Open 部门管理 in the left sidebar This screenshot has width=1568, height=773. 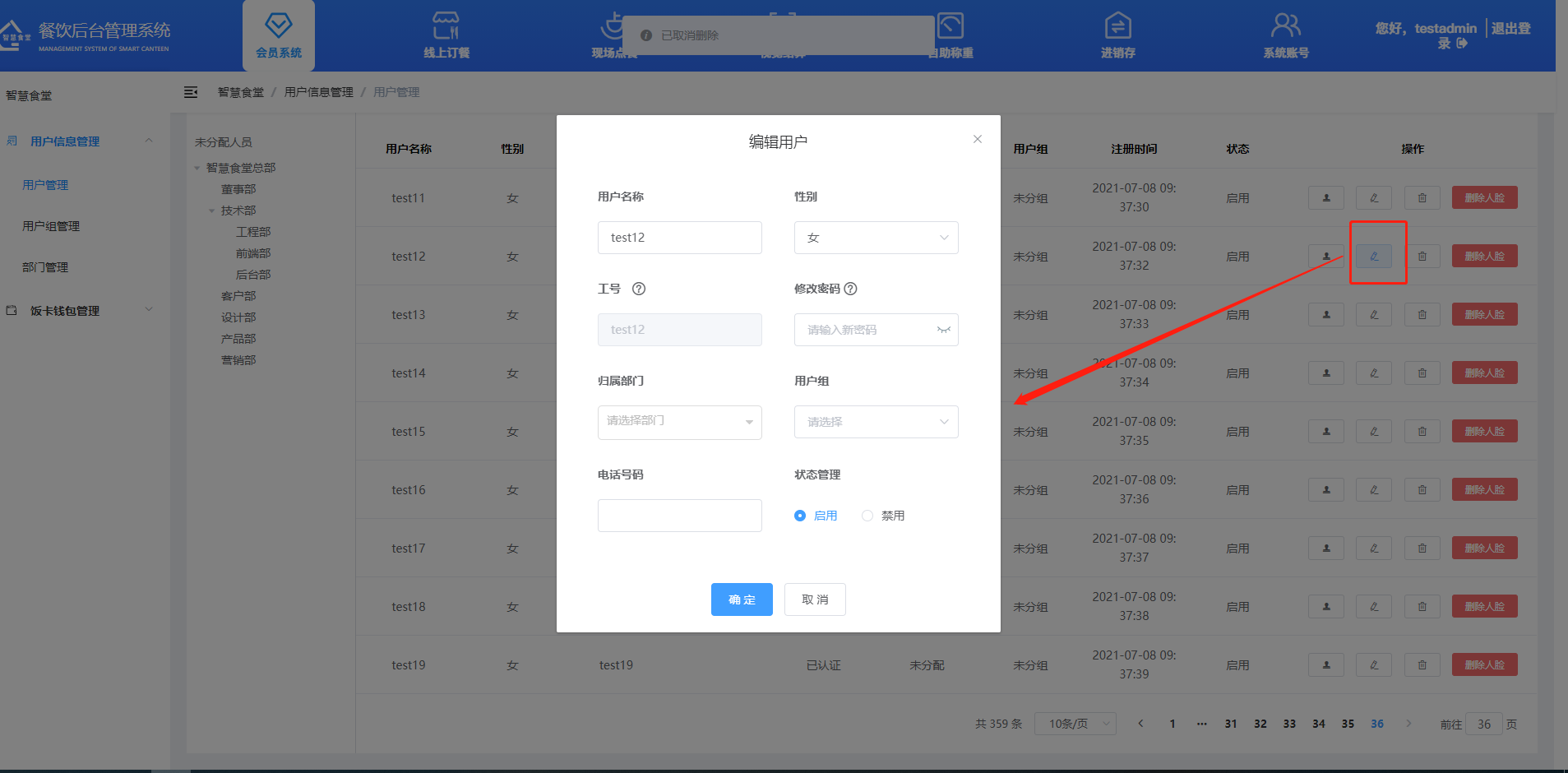tap(45, 267)
